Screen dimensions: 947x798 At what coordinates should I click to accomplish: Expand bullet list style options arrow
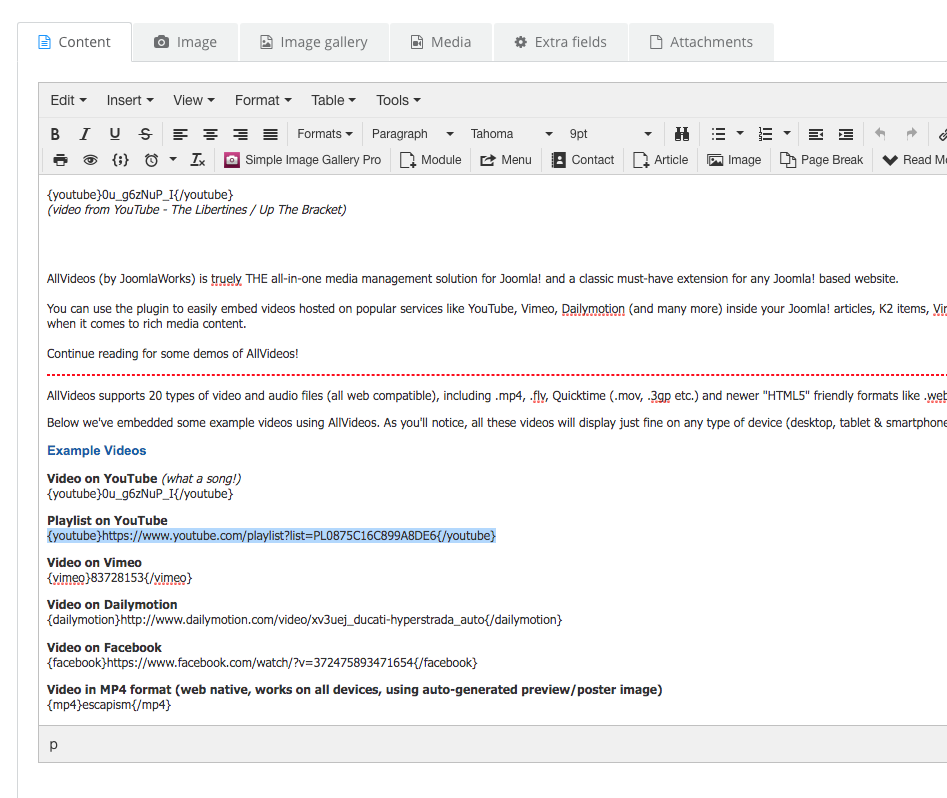[740, 134]
